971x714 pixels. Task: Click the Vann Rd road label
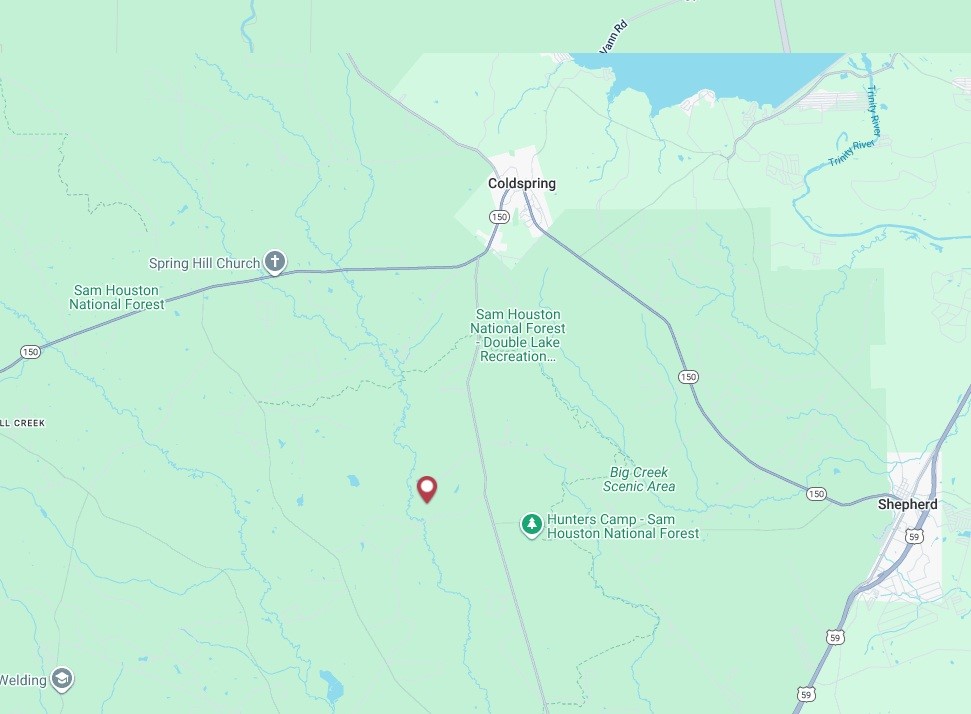(x=614, y=36)
